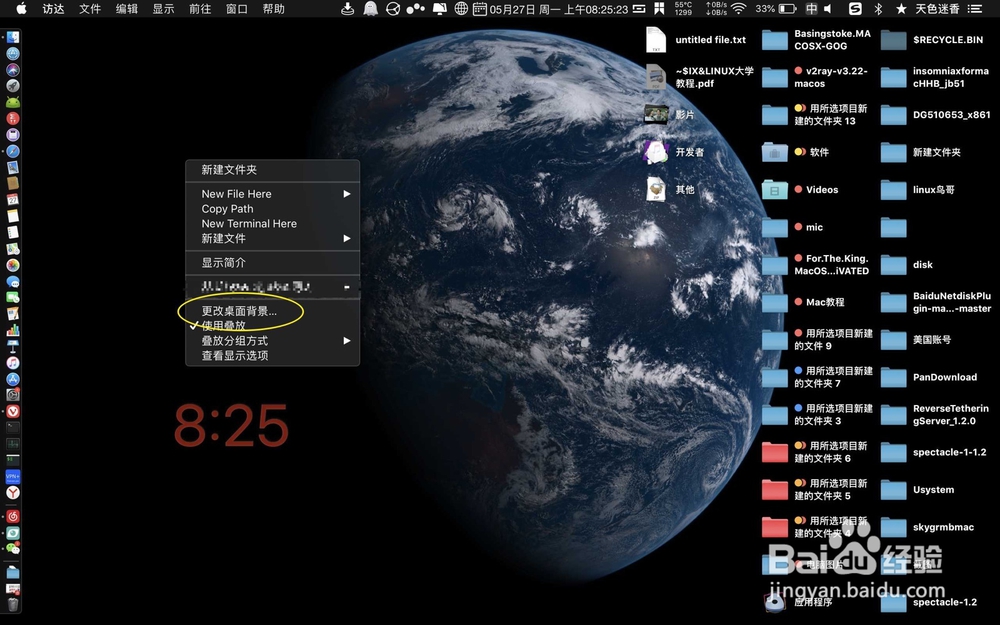
Task: Open the volume speaker menu bar icon
Action: 828,9
